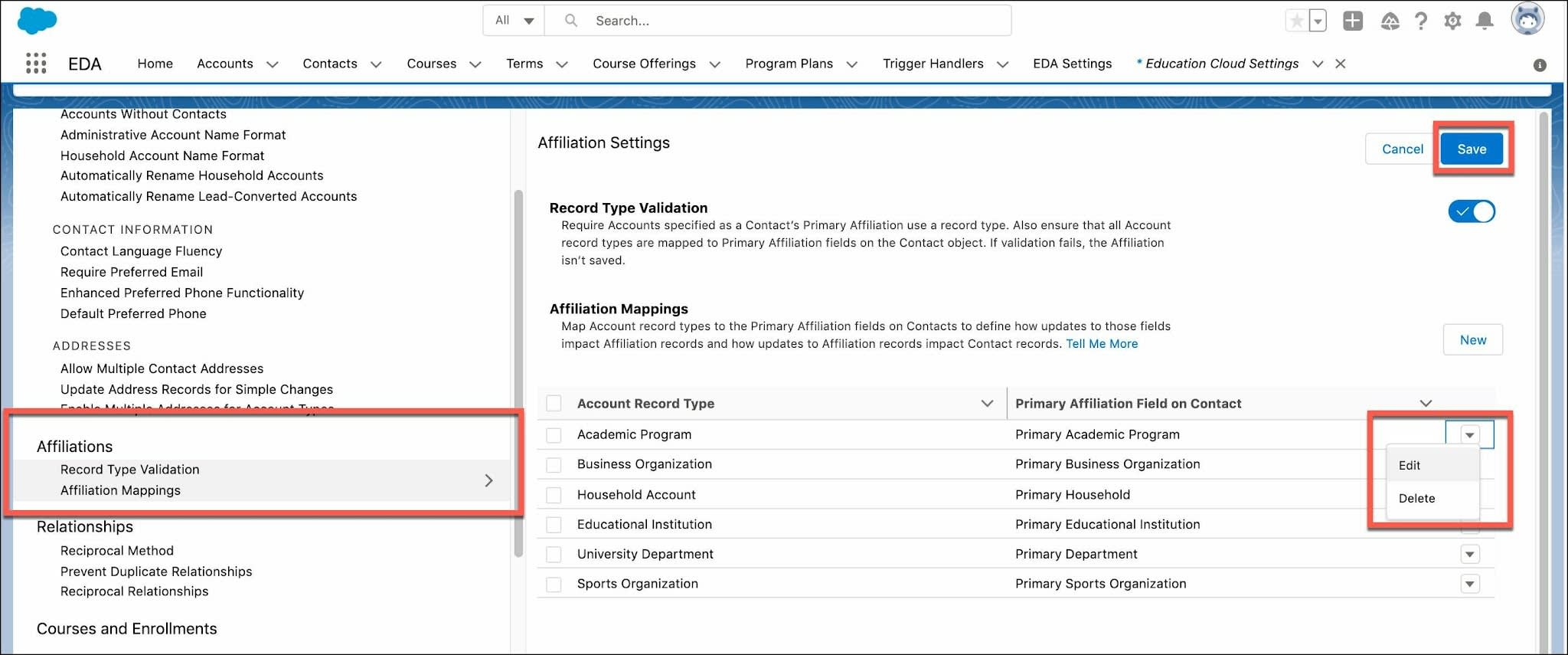Open row actions for University Department
The height and width of the screenshot is (655, 1568).
pos(1469,554)
